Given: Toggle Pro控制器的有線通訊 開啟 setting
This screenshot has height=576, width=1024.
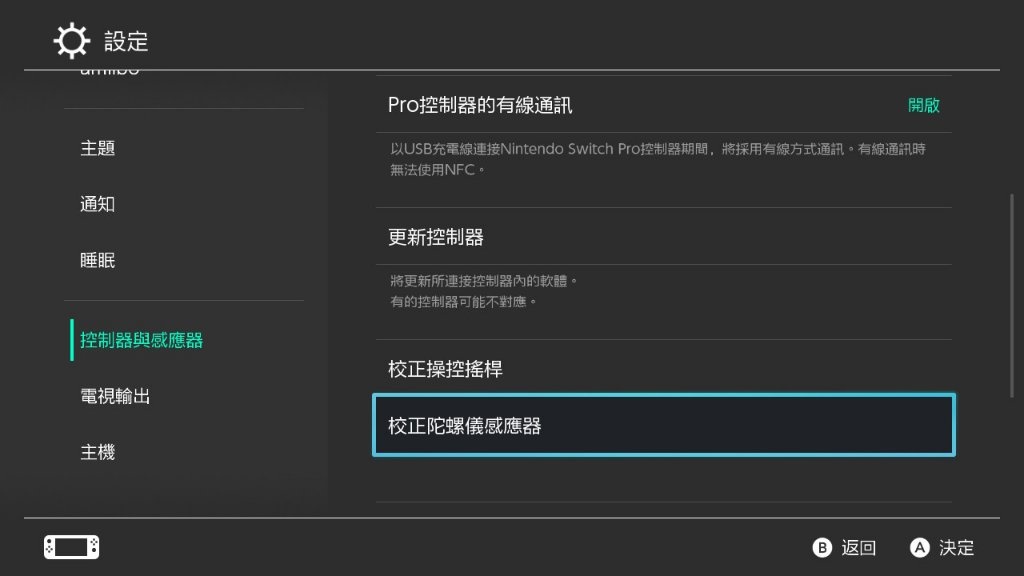Looking at the screenshot, I should (x=664, y=105).
